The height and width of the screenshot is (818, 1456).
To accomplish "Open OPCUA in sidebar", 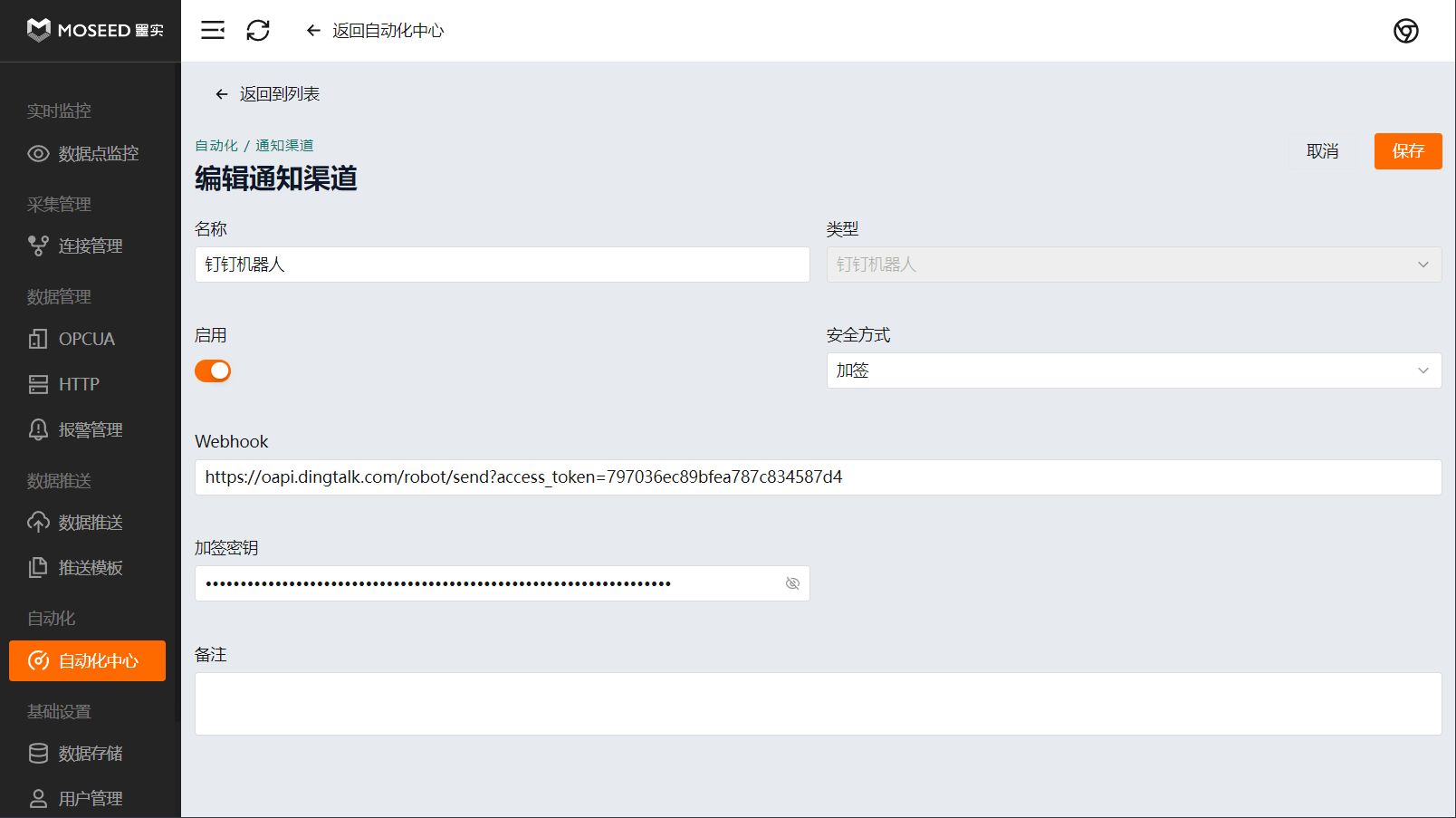I will coord(87,339).
